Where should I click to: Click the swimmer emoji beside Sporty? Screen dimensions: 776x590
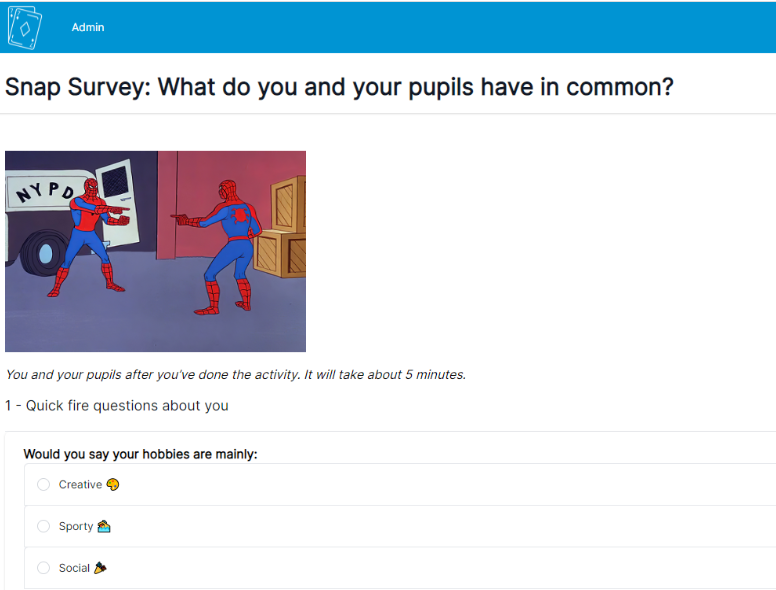[x=104, y=526]
